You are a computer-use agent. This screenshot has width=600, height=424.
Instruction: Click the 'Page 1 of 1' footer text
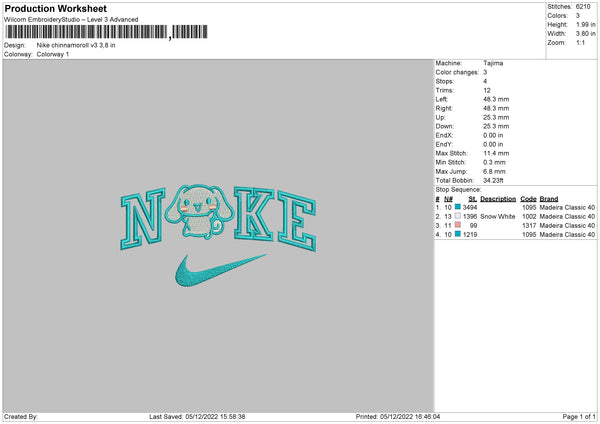click(x=579, y=417)
